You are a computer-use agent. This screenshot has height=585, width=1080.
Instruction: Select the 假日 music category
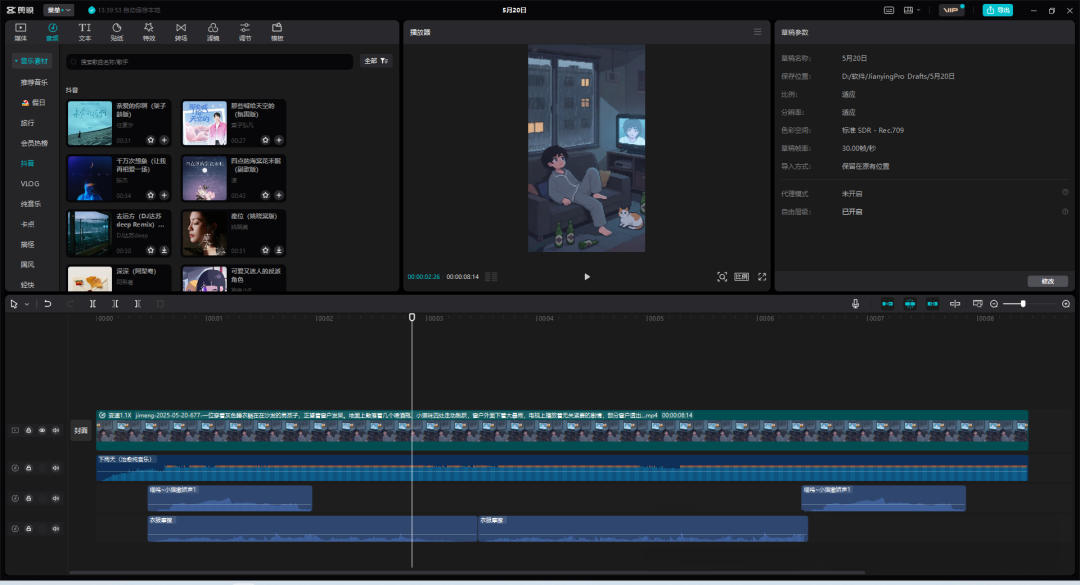pos(34,103)
